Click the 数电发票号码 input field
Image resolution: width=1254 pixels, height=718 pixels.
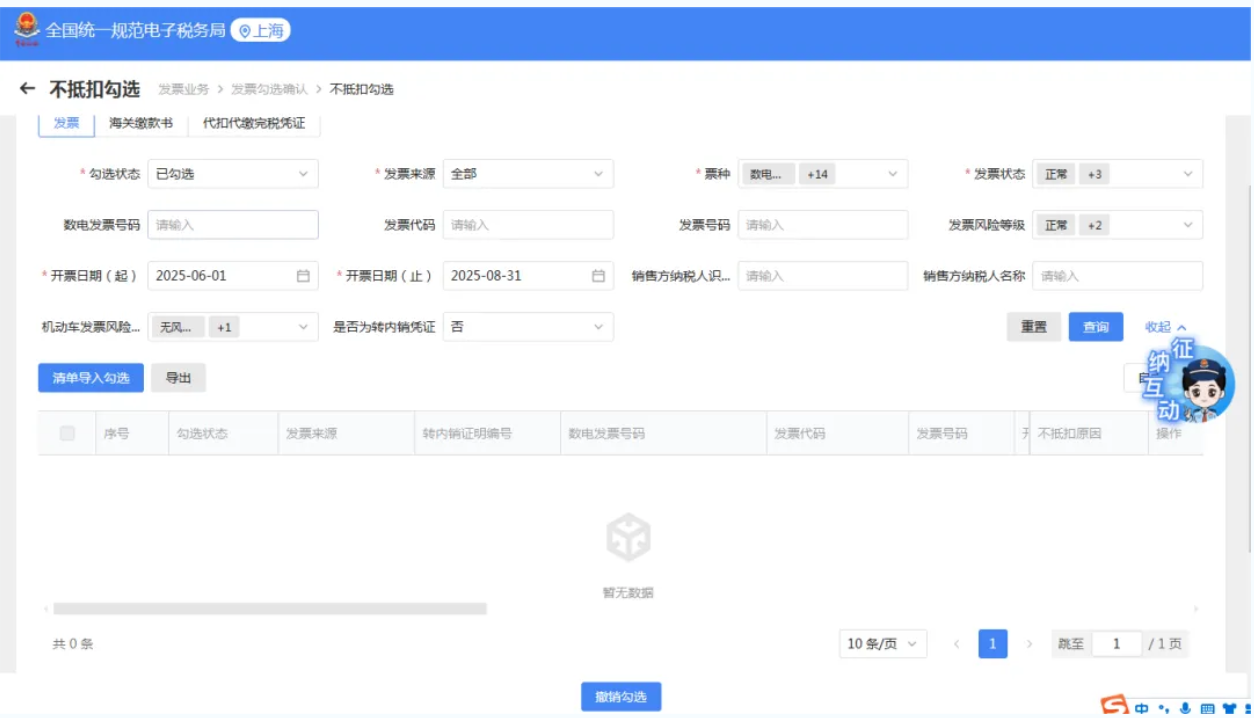[x=232, y=225]
